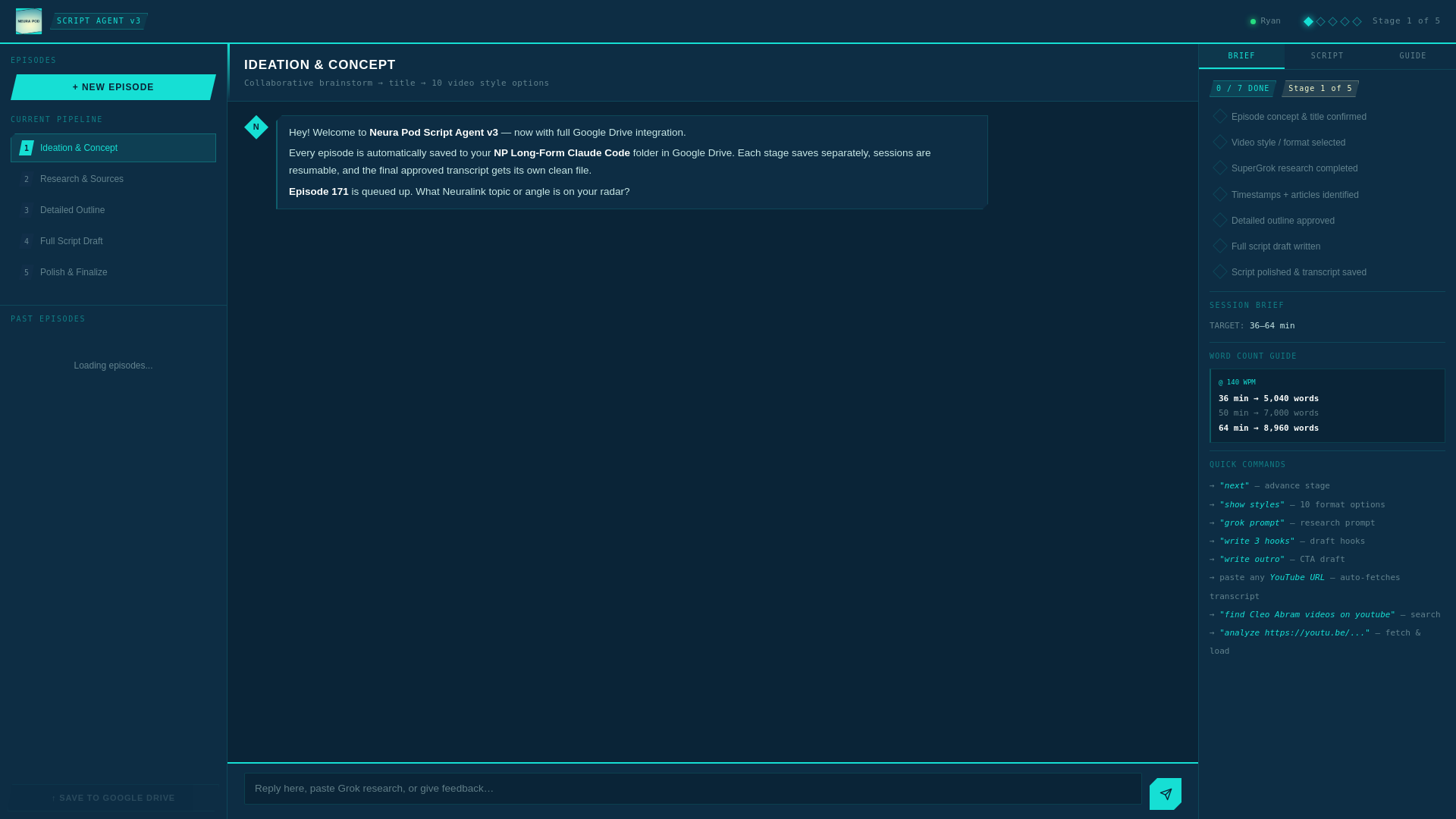Select Ideation & Concept pipeline stage
1456x819 pixels.
click(113, 148)
